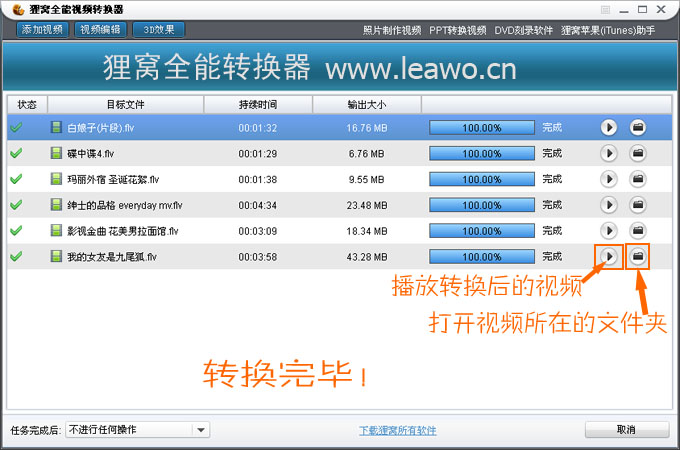Open 狸窝苹果(iTunes)助手 link

coord(608,30)
